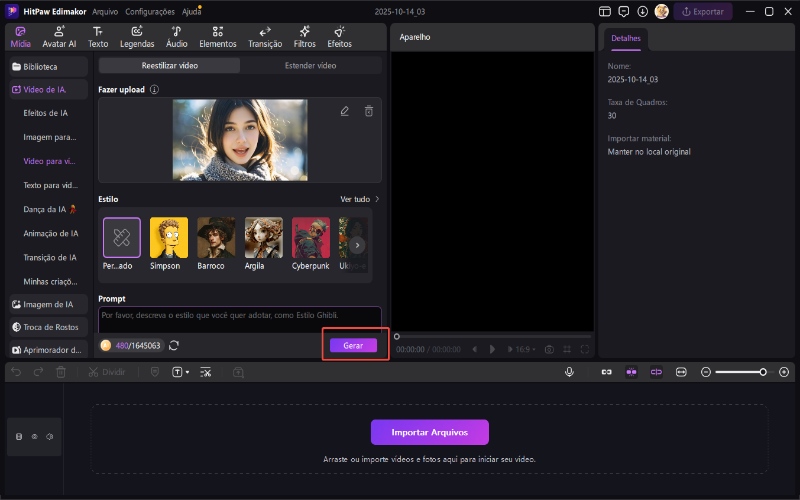Viewport: 800px width, 500px height.
Task: Expand the Imagem de IA section
Action: coord(48,304)
